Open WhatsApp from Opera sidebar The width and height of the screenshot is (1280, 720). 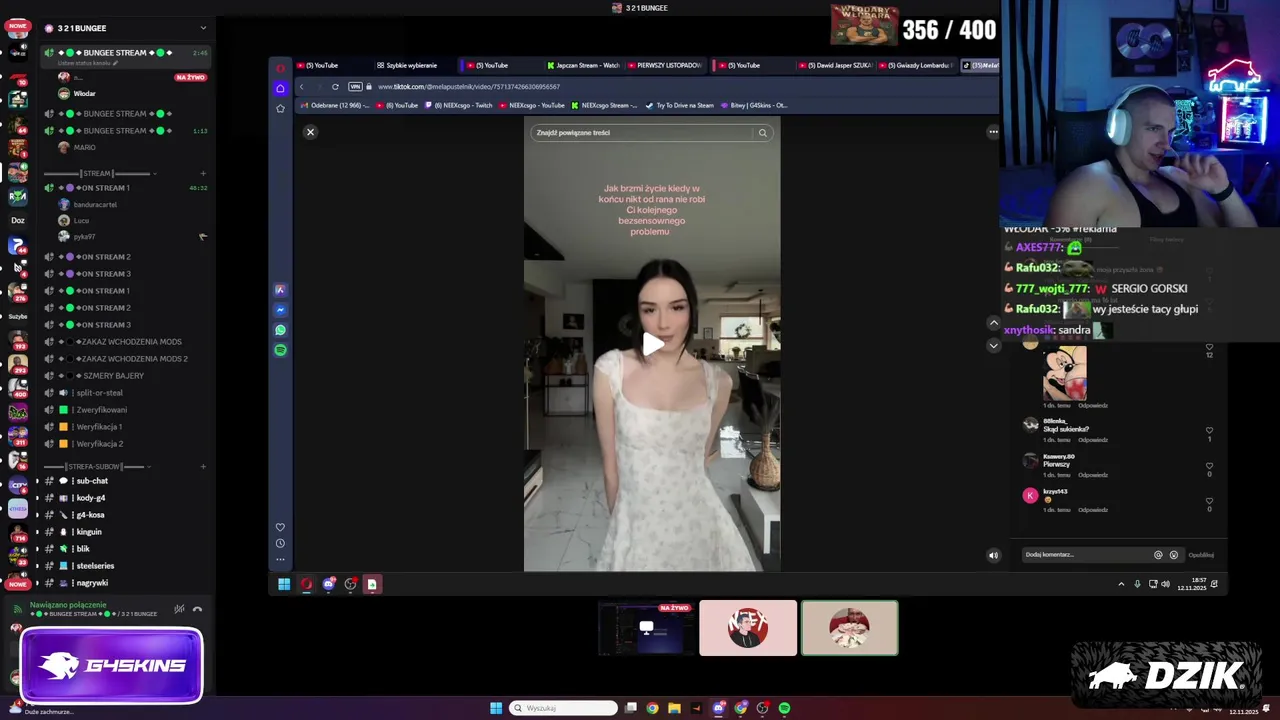[x=280, y=330]
